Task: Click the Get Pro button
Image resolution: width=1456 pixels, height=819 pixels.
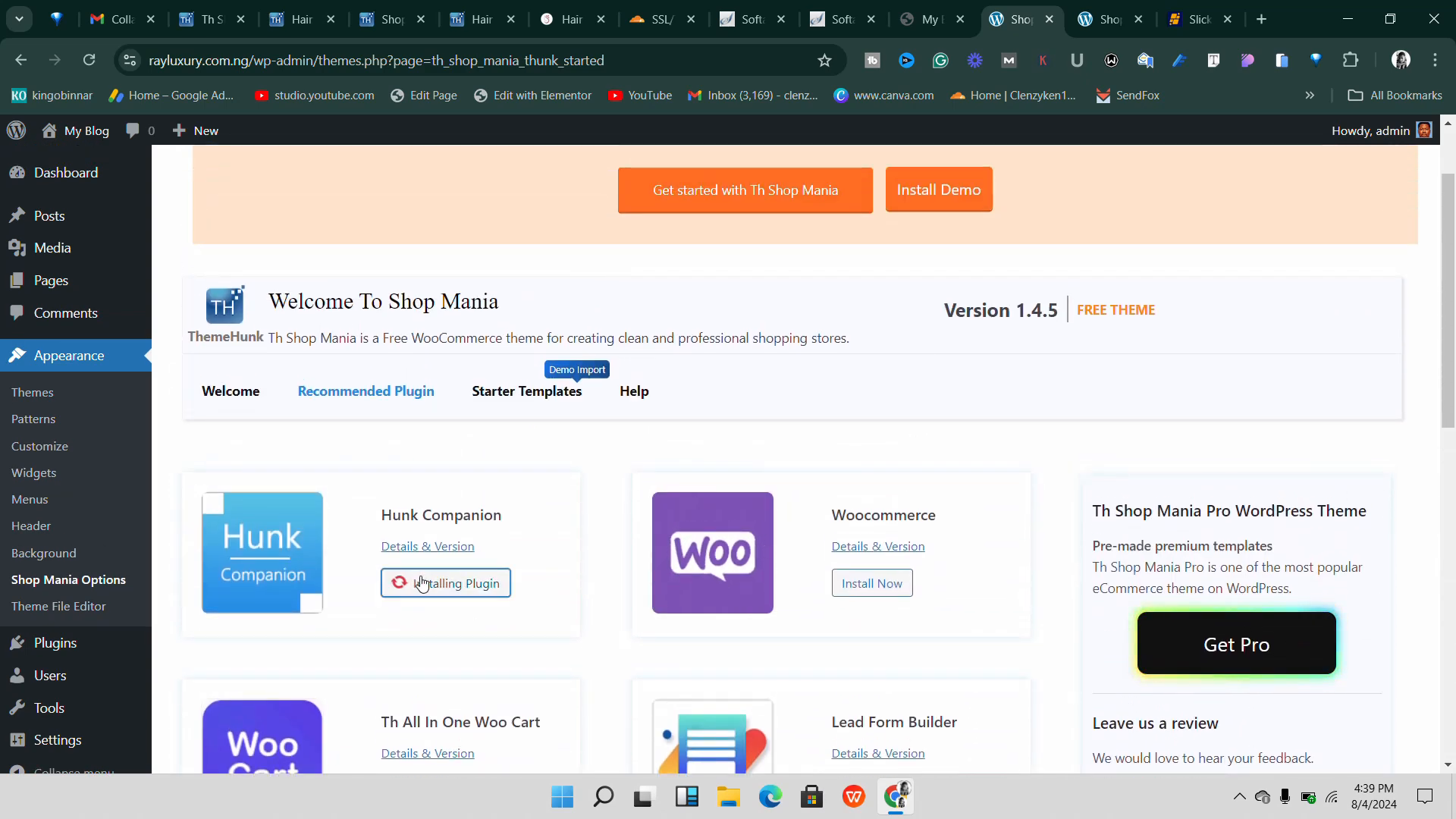Action: 1237,644
